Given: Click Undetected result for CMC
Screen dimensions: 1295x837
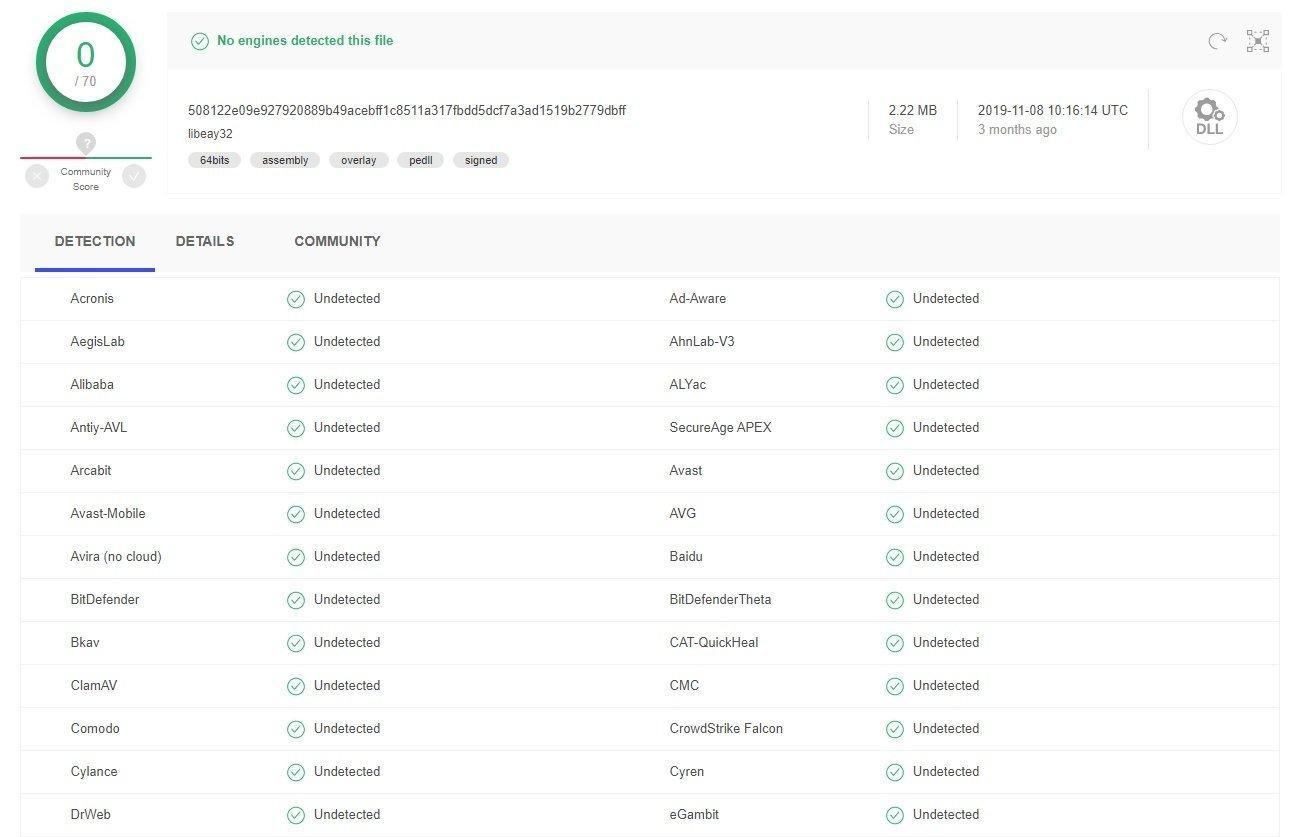Looking at the screenshot, I should tap(946, 685).
